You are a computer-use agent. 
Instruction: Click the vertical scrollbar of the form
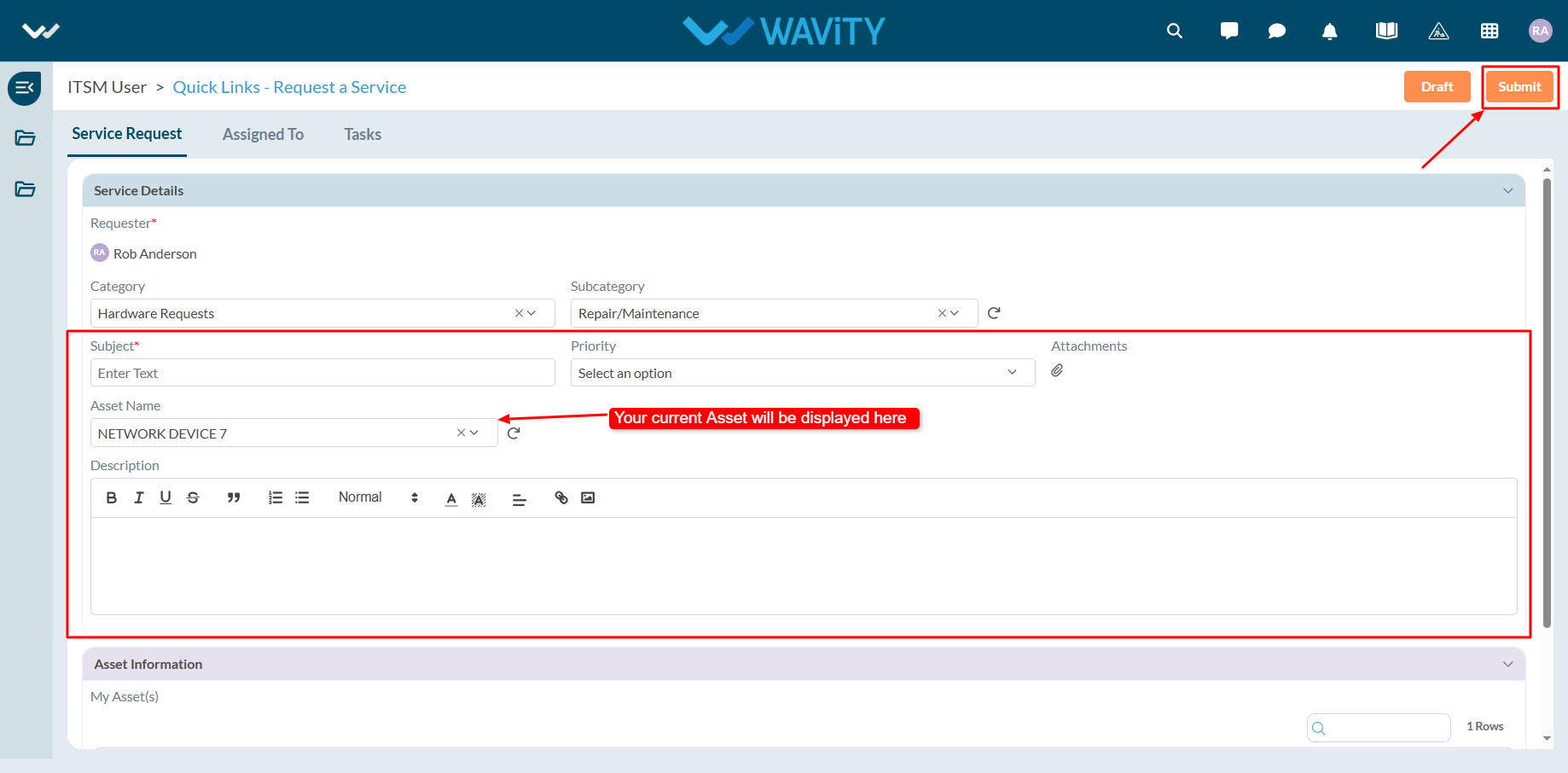coord(1547,401)
